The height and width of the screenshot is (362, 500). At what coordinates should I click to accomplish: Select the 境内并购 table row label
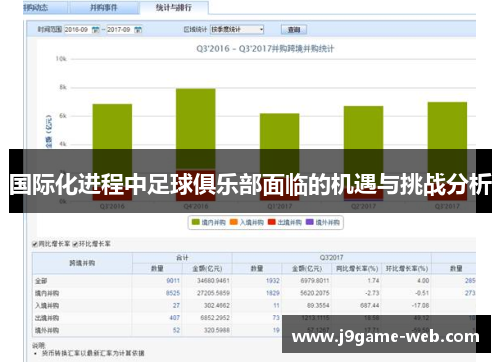(47, 294)
